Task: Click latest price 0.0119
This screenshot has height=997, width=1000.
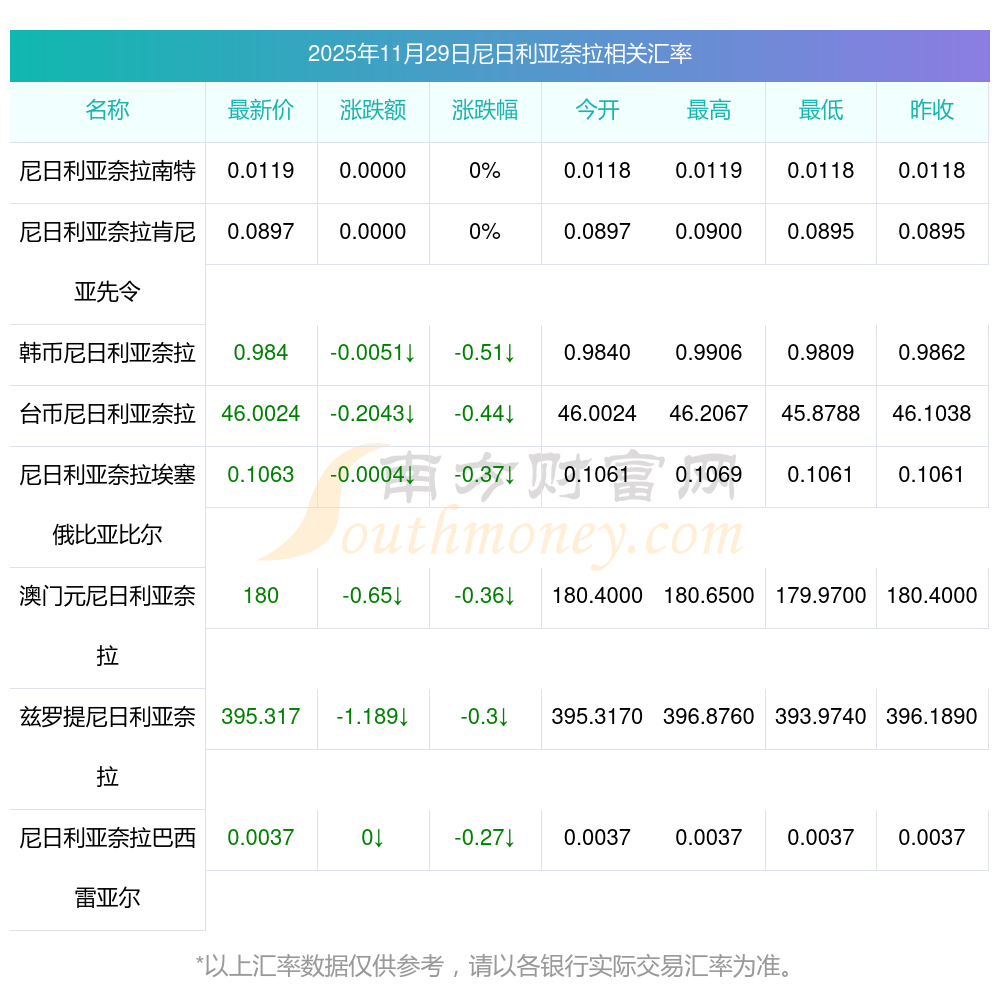Action: [261, 171]
